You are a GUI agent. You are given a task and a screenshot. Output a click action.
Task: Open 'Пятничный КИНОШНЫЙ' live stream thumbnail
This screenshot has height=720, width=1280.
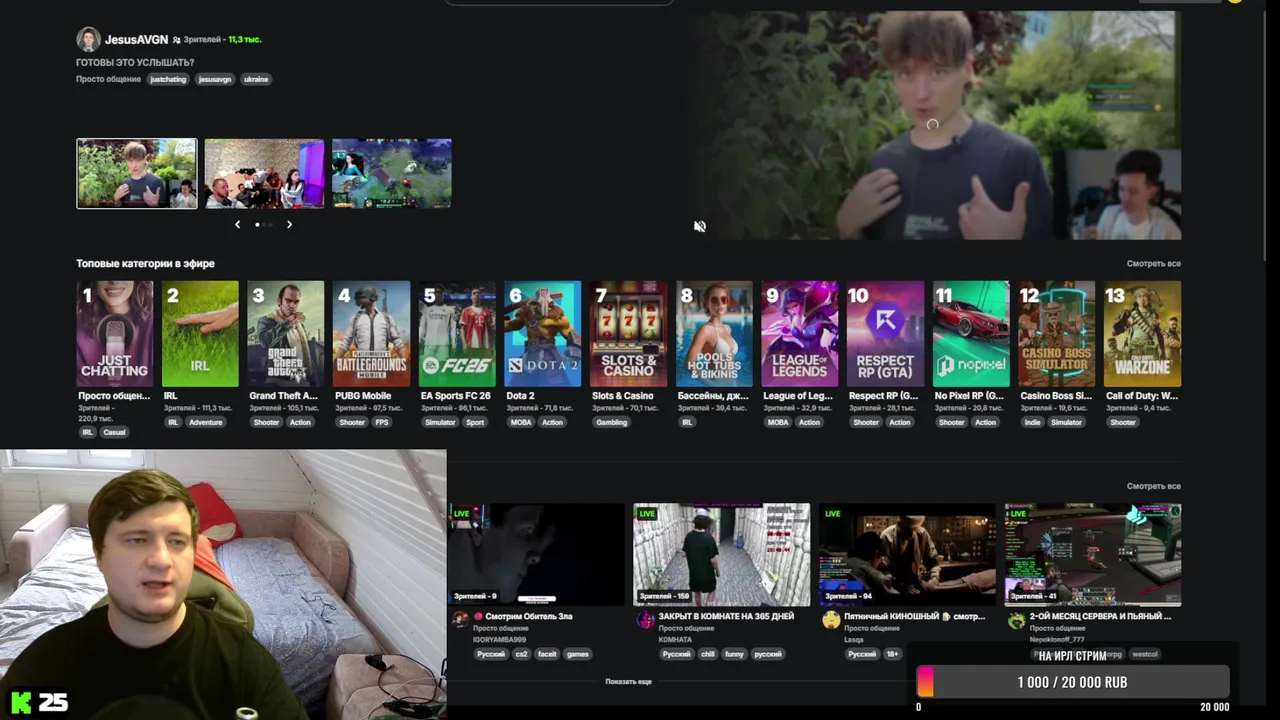click(907, 555)
